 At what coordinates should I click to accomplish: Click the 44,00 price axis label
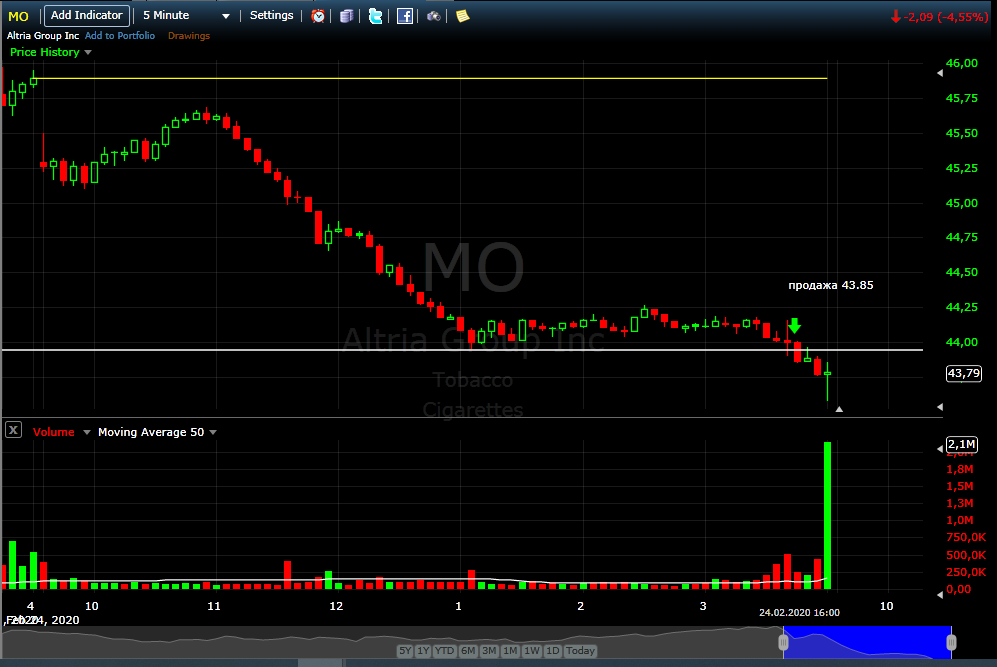(x=961, y=342)
